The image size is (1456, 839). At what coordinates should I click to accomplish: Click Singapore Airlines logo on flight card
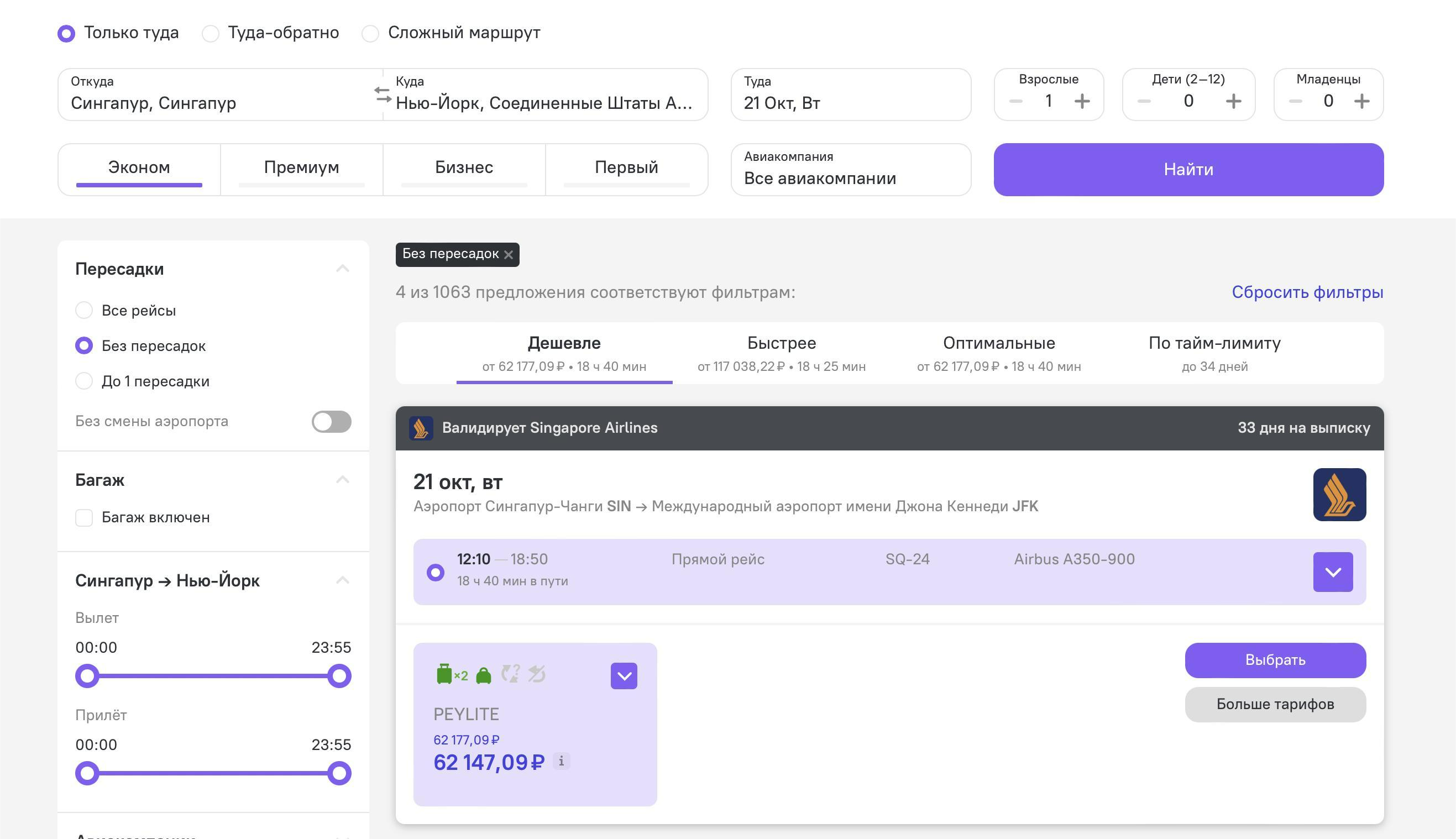click(x=1339, y=495)
